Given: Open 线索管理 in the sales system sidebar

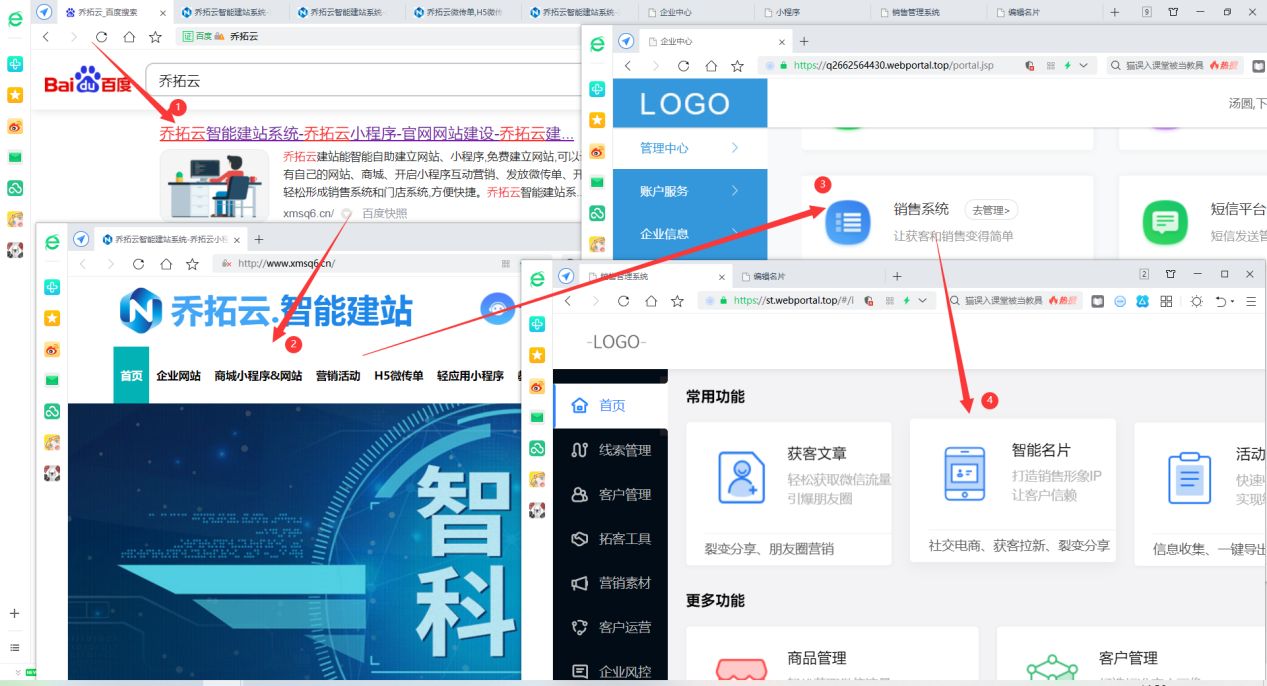Looking at the screenshot, I should [611, 450].
